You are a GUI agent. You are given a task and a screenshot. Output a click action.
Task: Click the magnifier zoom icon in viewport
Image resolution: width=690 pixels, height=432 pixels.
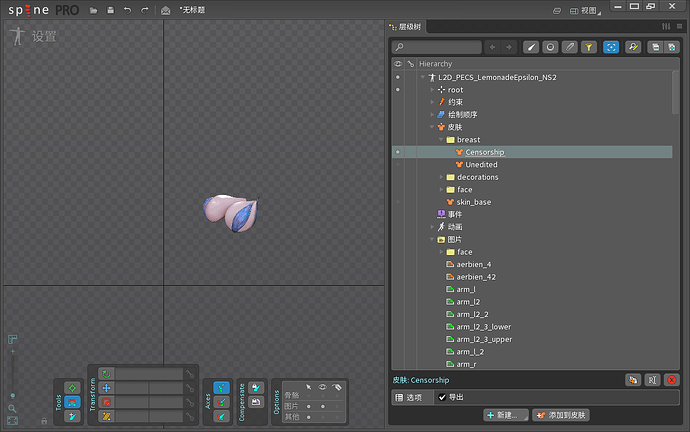[x=12, y=408]
